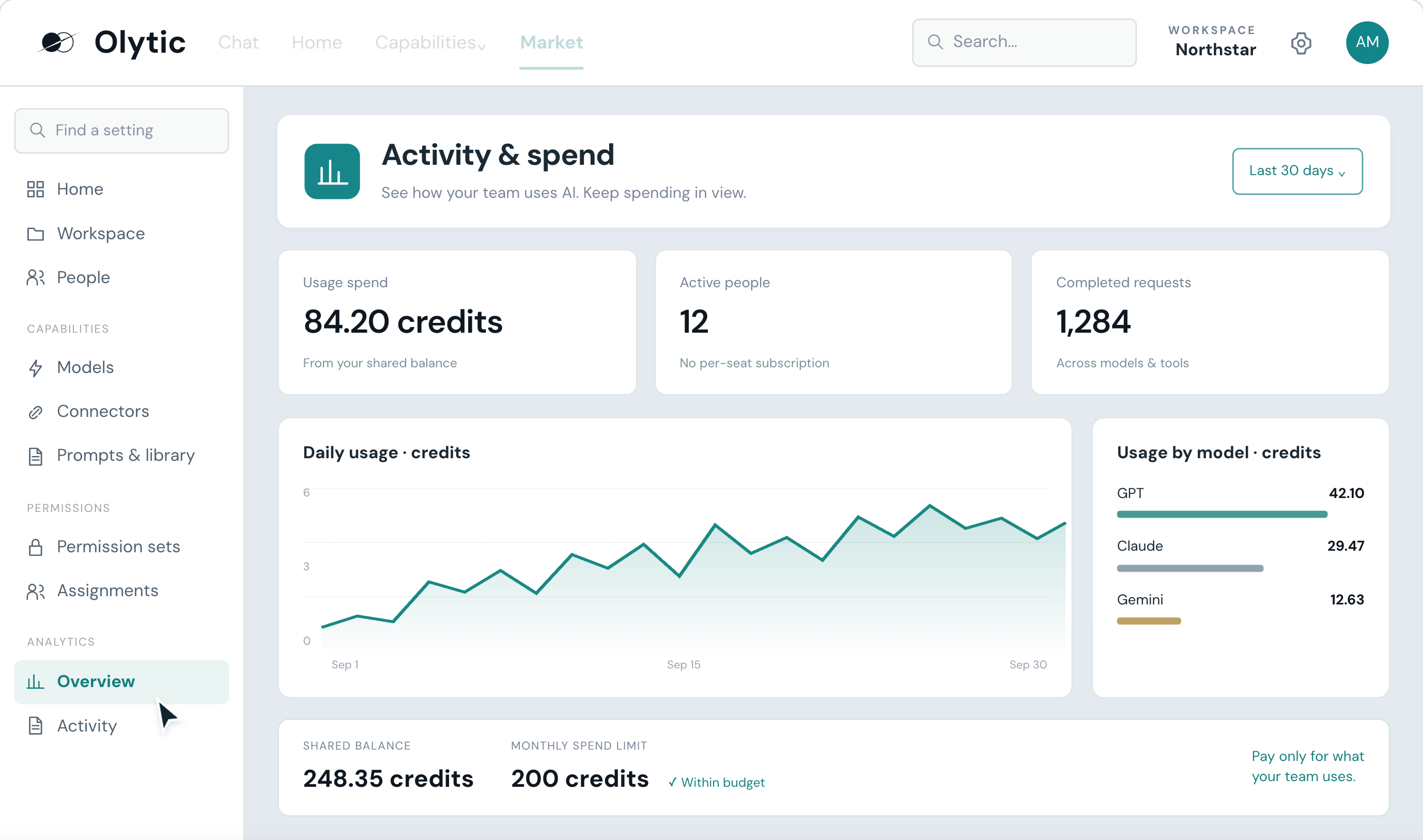
Task: Select the Assignments people icon
Action: (36, 592)
